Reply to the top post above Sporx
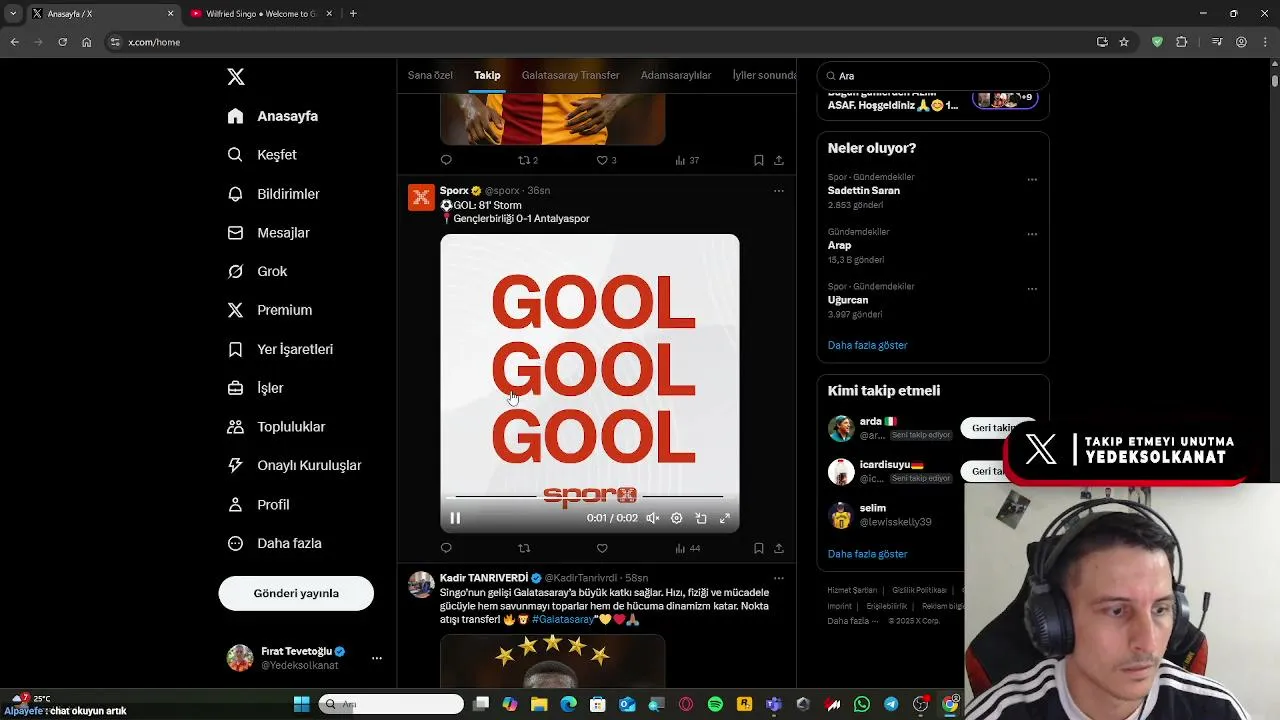 click(446, 160)
